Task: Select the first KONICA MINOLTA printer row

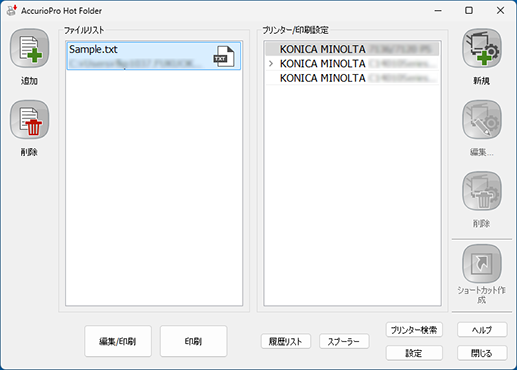Action: 352,49
